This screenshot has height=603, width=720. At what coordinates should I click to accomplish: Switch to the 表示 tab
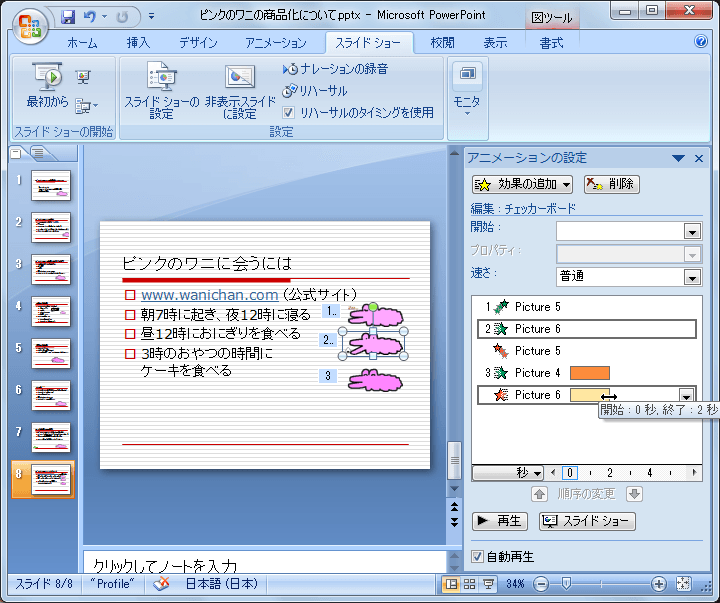click(x=495, y=43)
